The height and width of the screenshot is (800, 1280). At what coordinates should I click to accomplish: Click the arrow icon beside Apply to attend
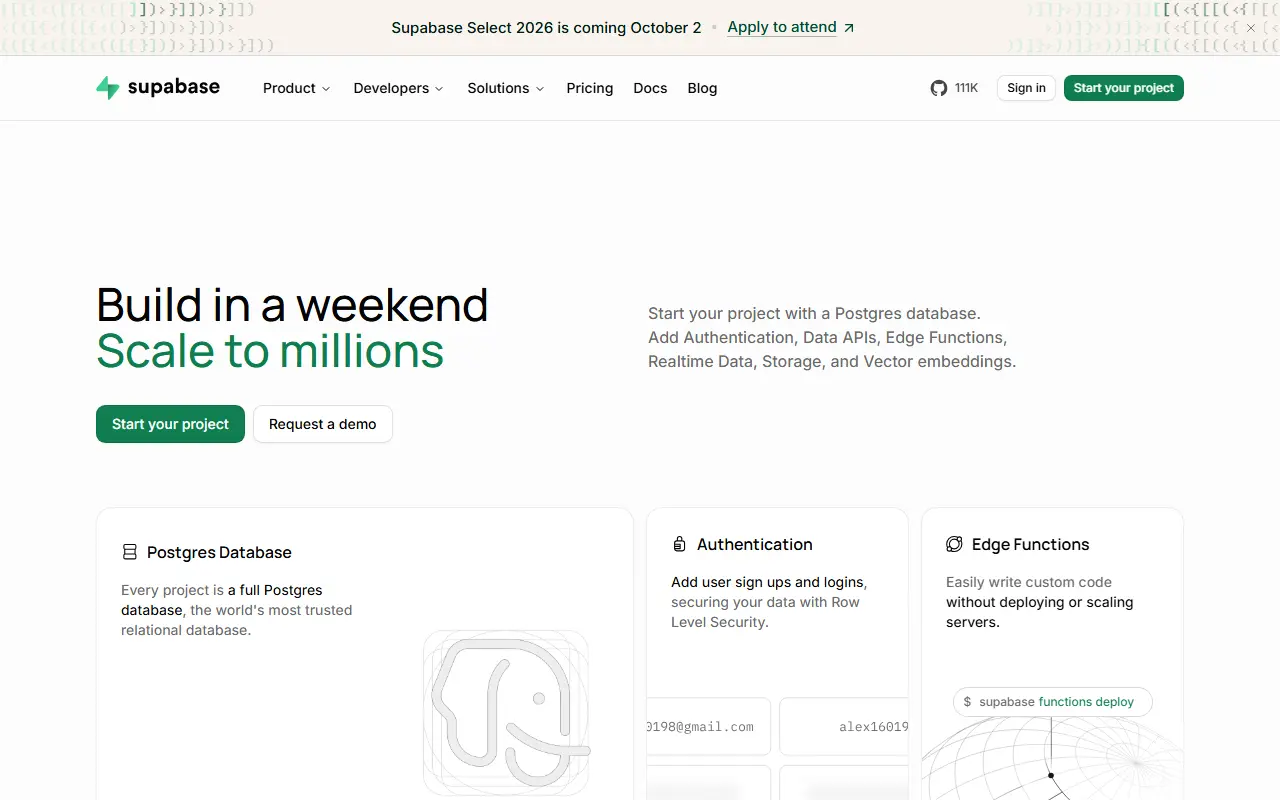849,28
